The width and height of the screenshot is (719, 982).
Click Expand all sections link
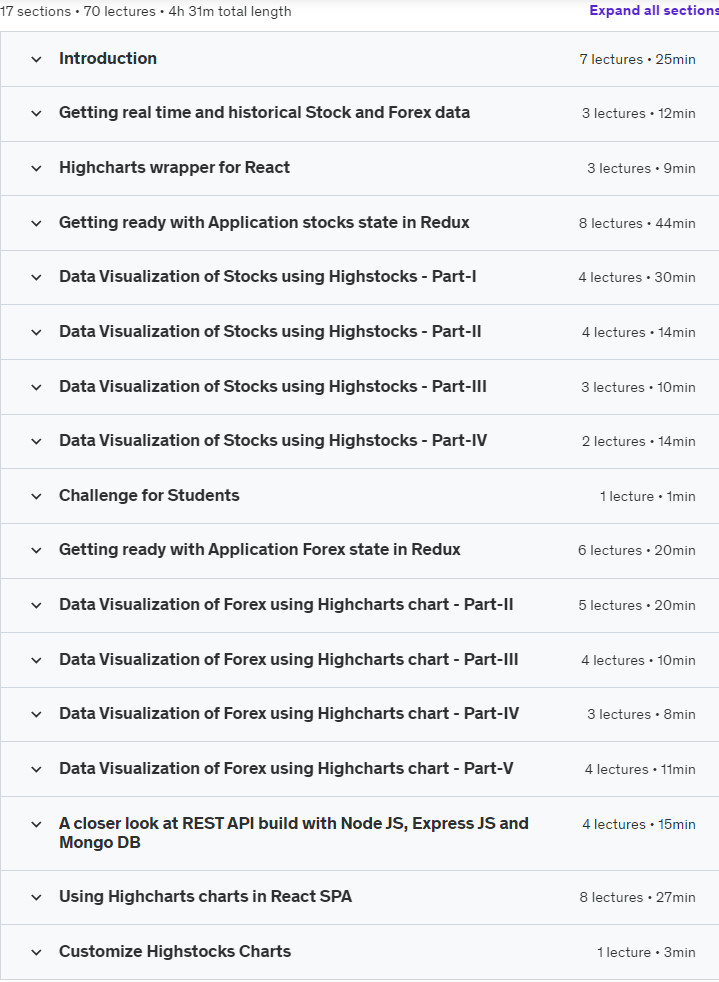[654, 11]
